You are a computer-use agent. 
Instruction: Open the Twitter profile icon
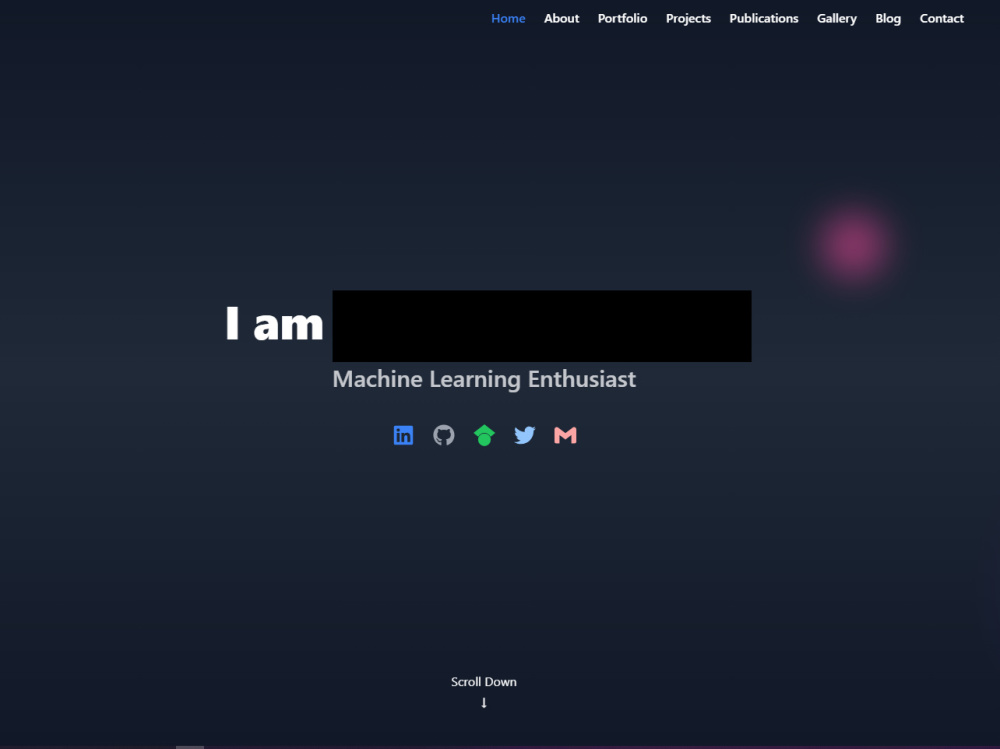pyautogui.click(x=524, y=435)
